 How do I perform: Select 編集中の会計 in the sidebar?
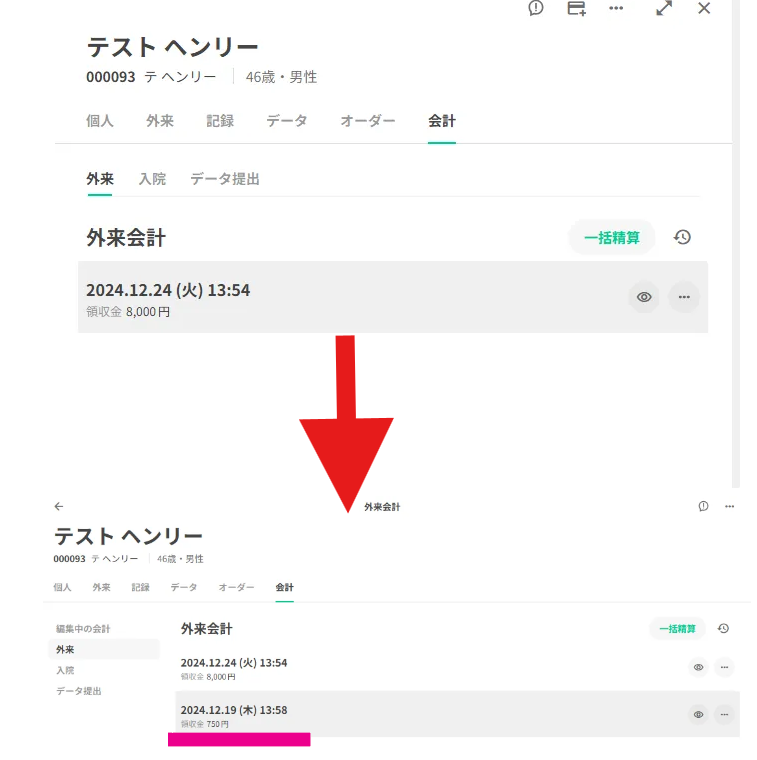pos(83,628)
